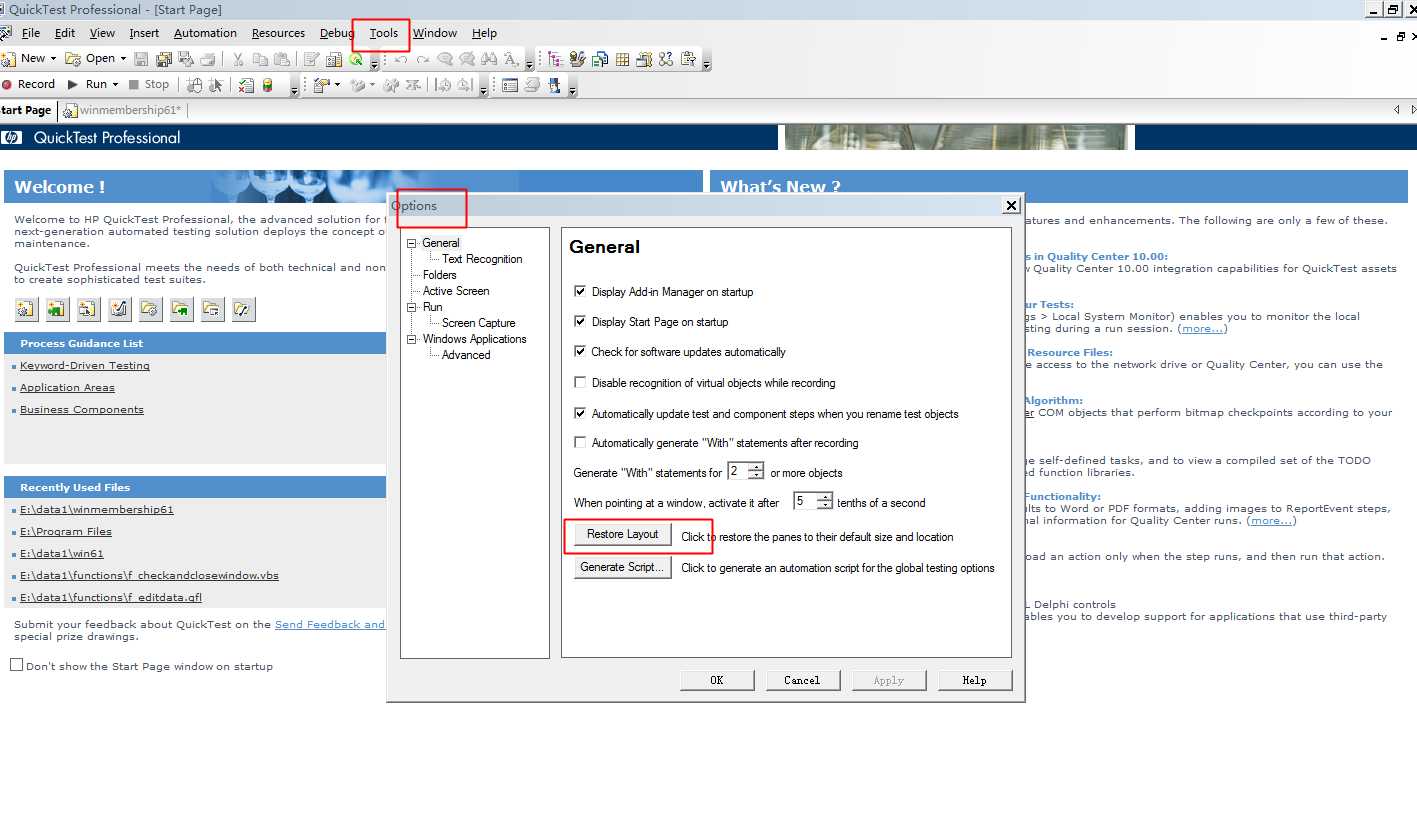Click the Print icon in the toolbar
Screen dimensions: 1417x827
(207, 59)
